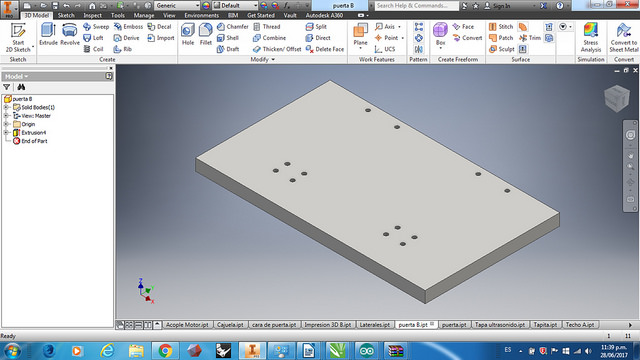Click the Sign In button
This screenshot has height=360, width=640.
497,6
